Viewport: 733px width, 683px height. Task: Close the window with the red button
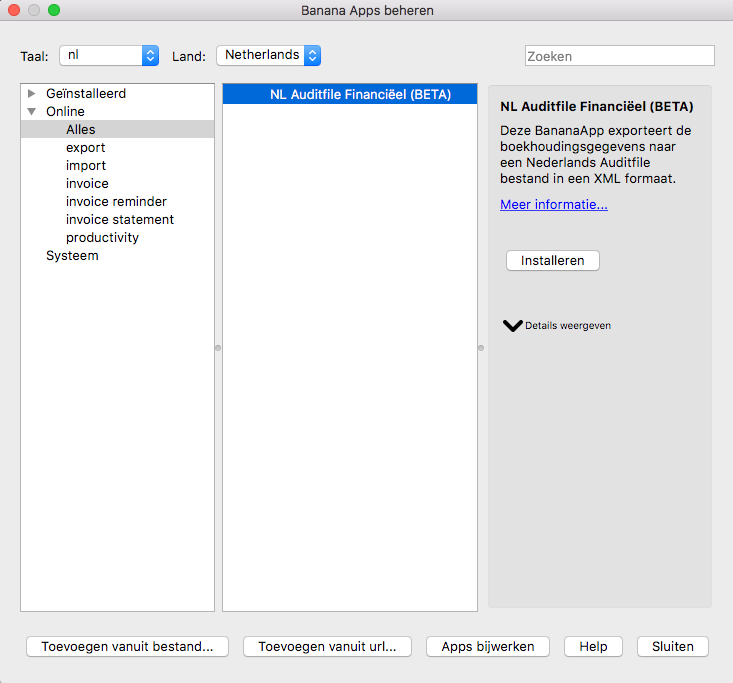(14, 10)
